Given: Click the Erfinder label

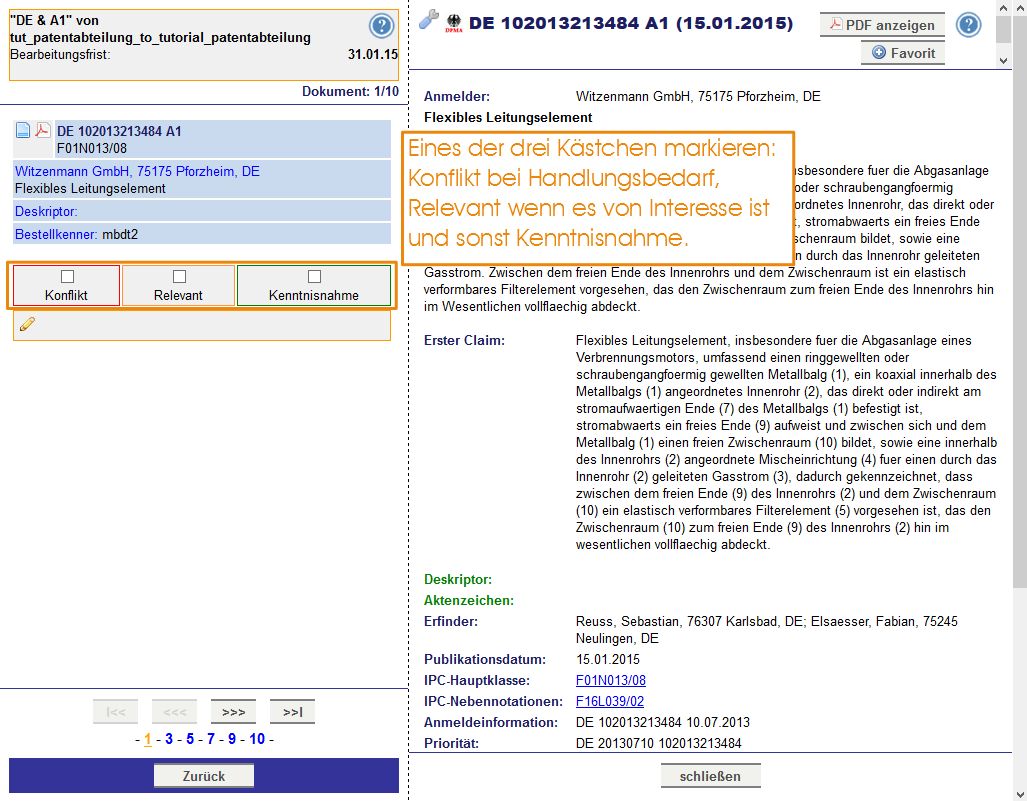Looking at the screenshot, I should click(451, 622).
